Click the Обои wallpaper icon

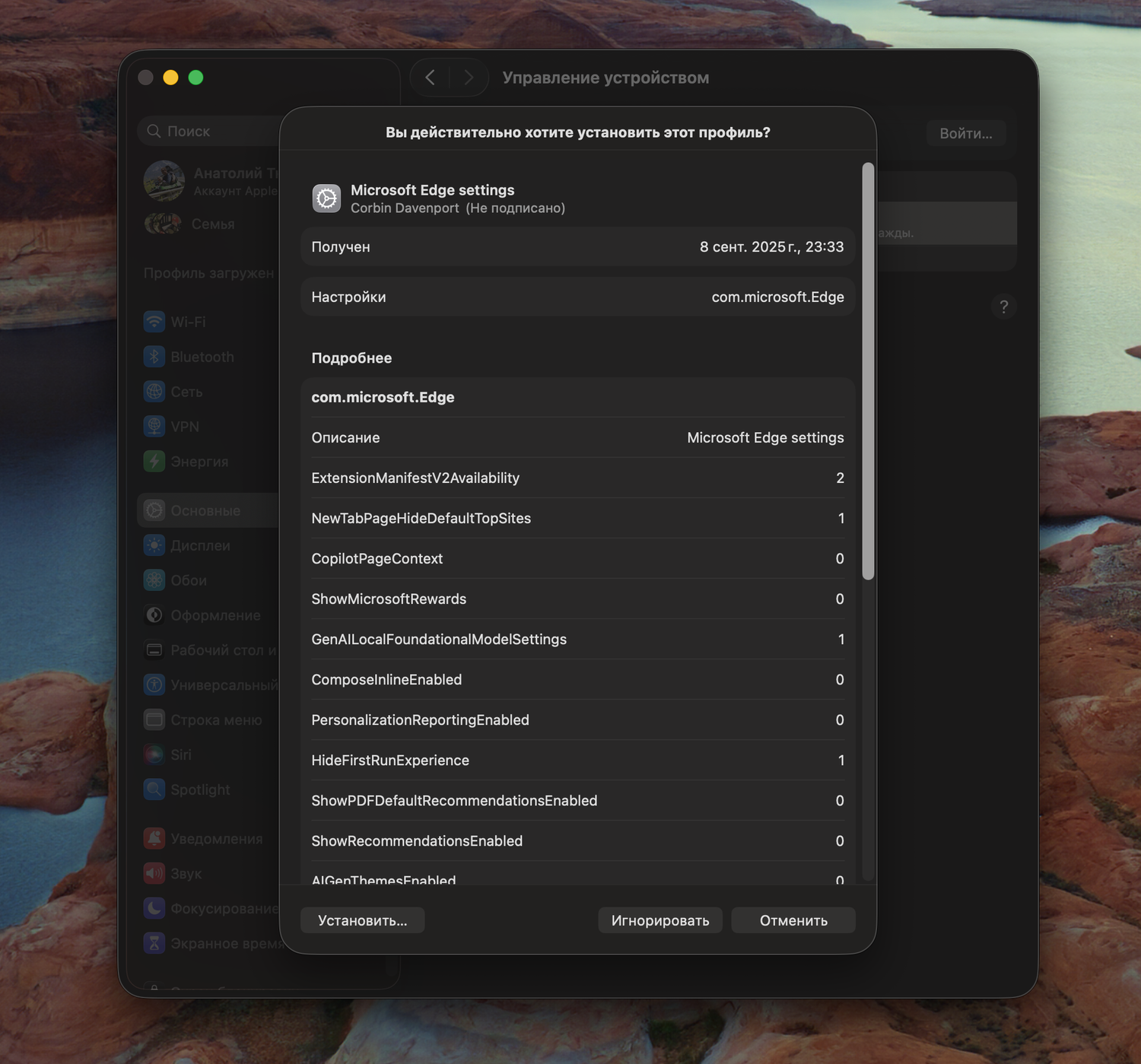(154, 580)
